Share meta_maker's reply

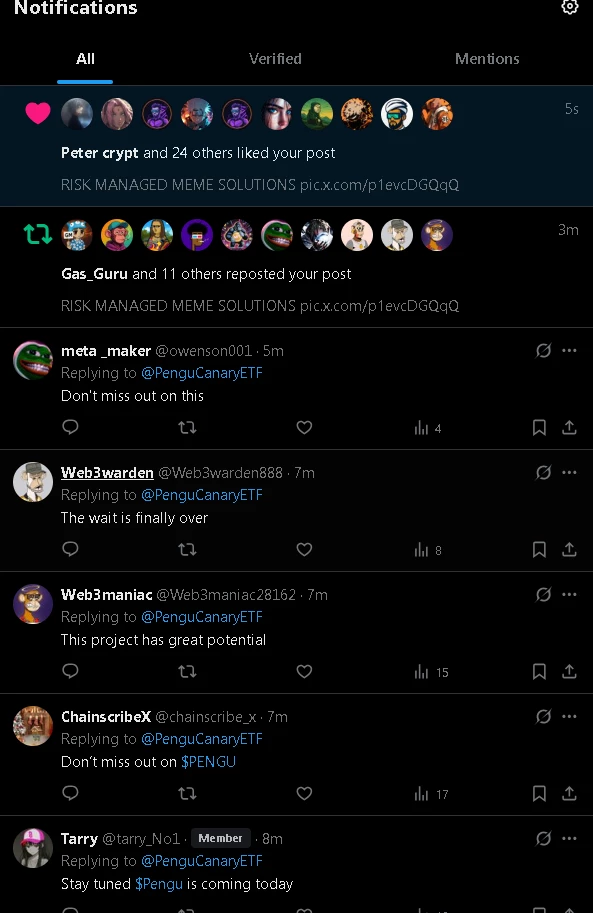(x=569, y=427)
